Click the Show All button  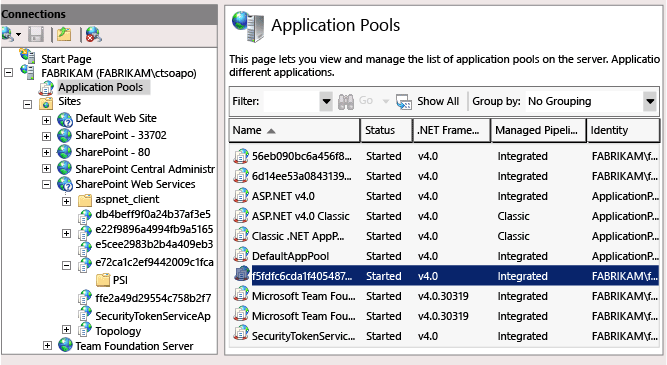427,101
